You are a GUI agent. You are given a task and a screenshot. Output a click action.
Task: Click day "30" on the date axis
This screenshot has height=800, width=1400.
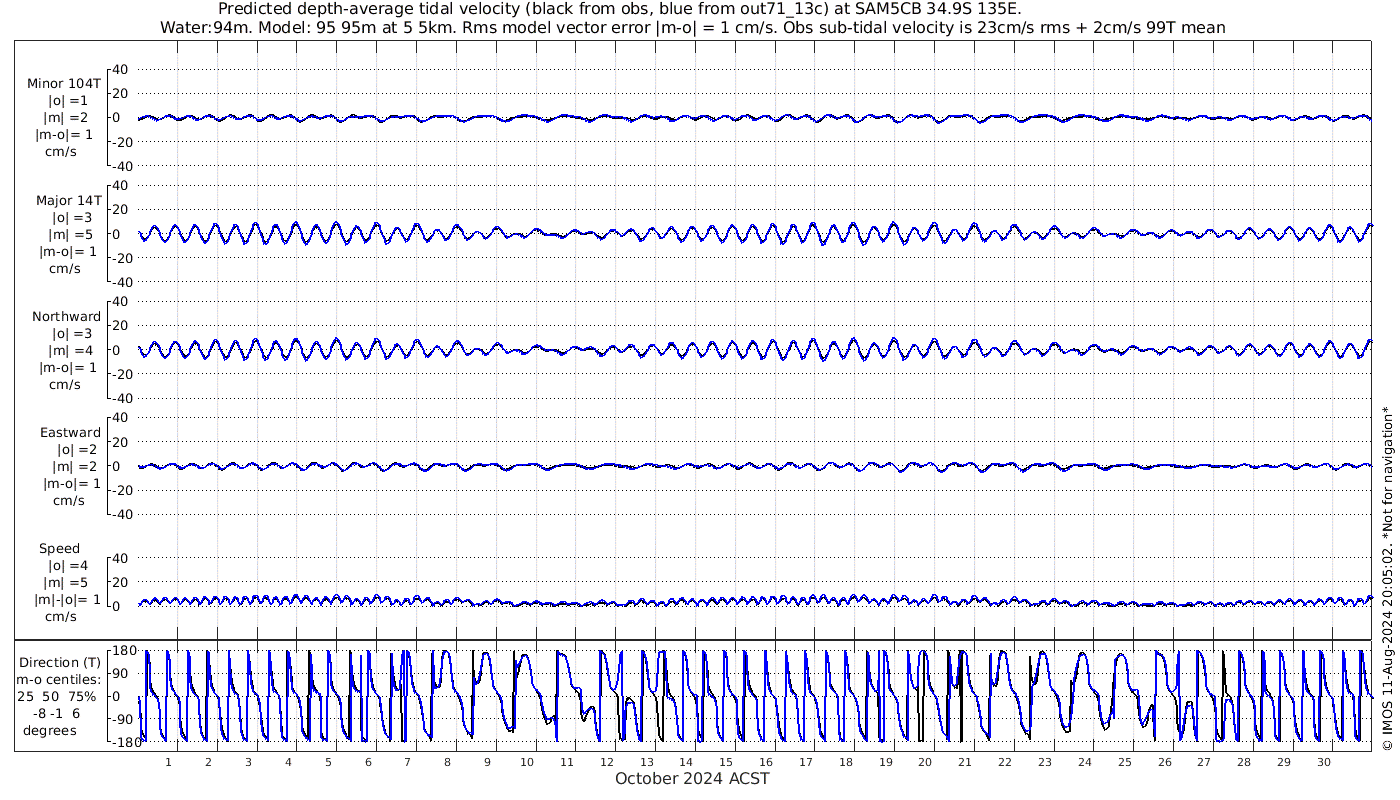point(1324,762)
